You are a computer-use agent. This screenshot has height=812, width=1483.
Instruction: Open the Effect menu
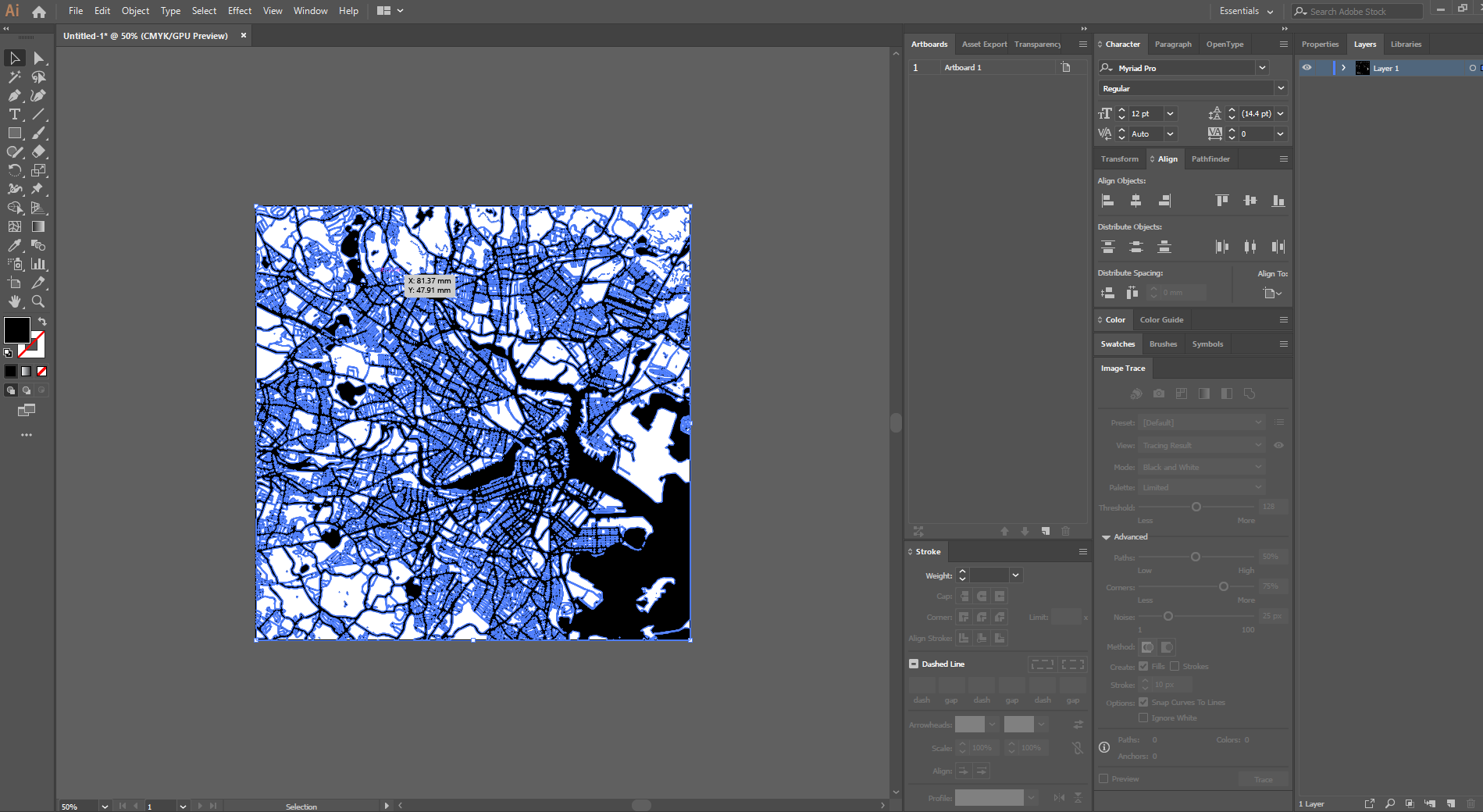click(x=239, y=10)
